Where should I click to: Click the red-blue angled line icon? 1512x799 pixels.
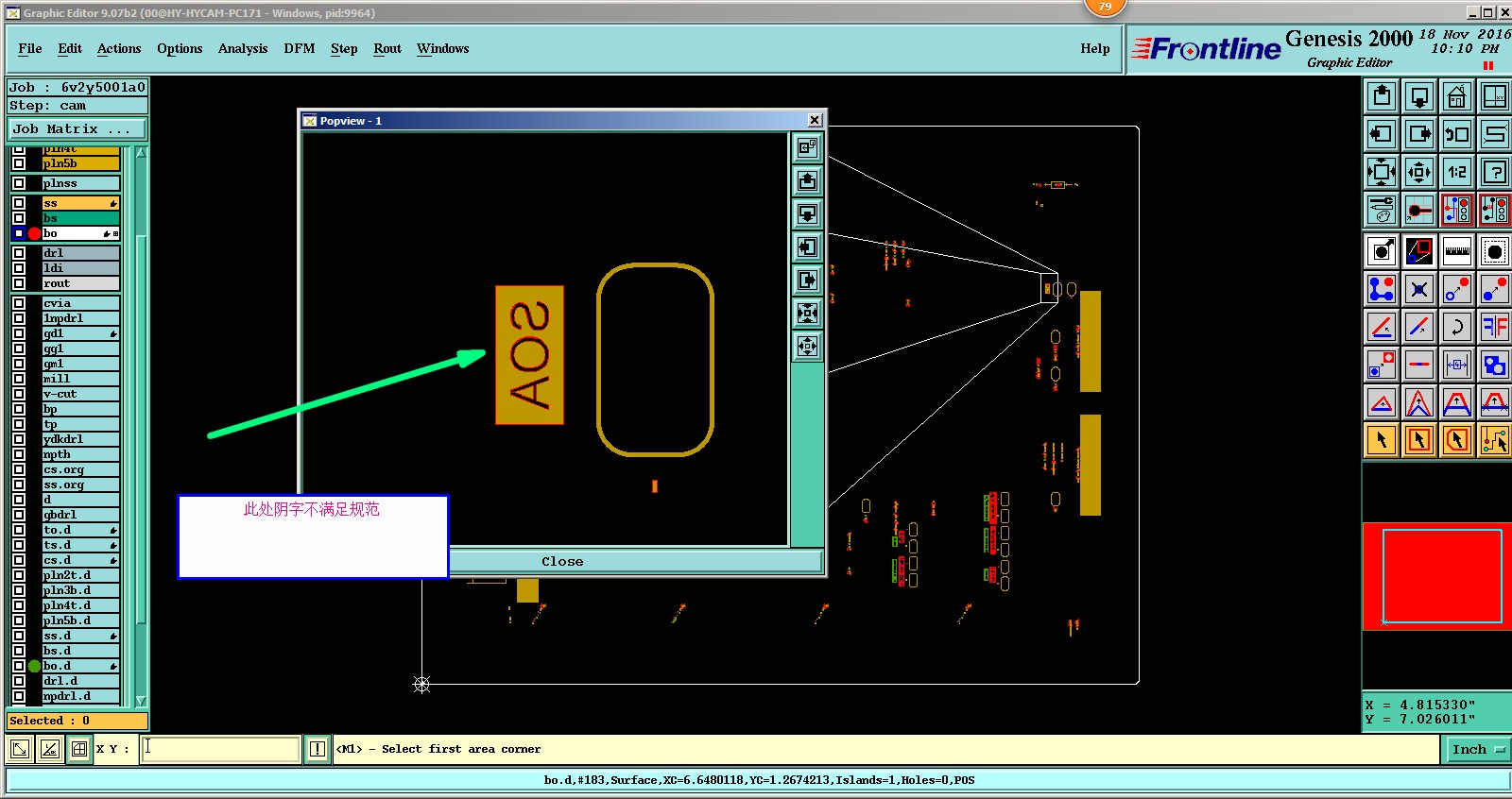point(1419,327)
